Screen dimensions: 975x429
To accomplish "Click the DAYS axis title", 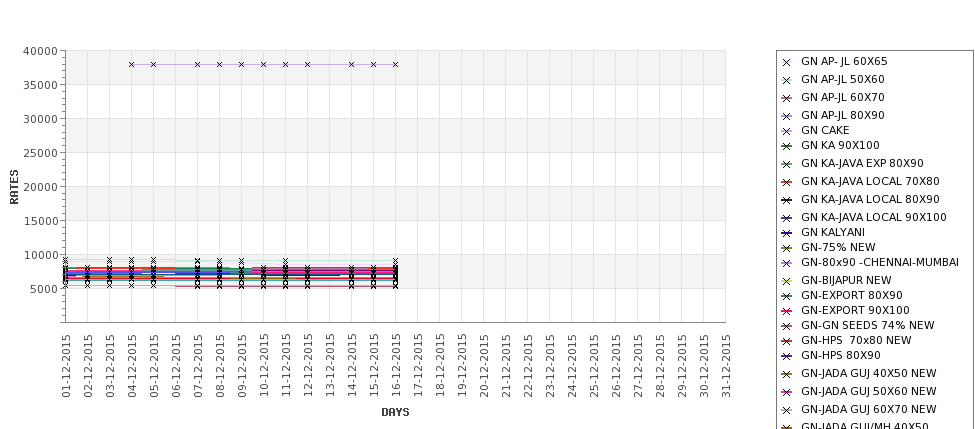I will (x=395, y=412).
